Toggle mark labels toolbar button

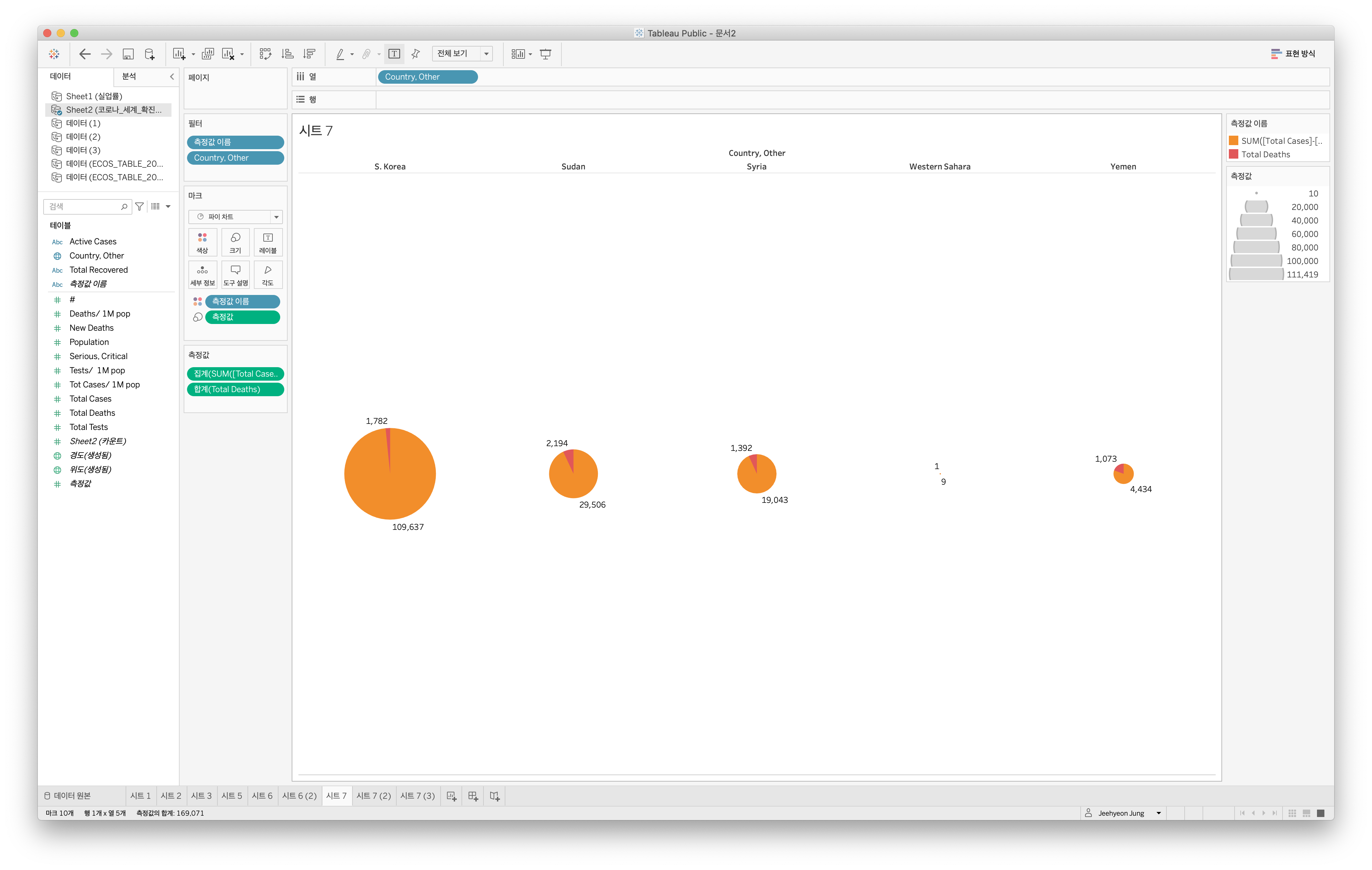pos(394,54)
